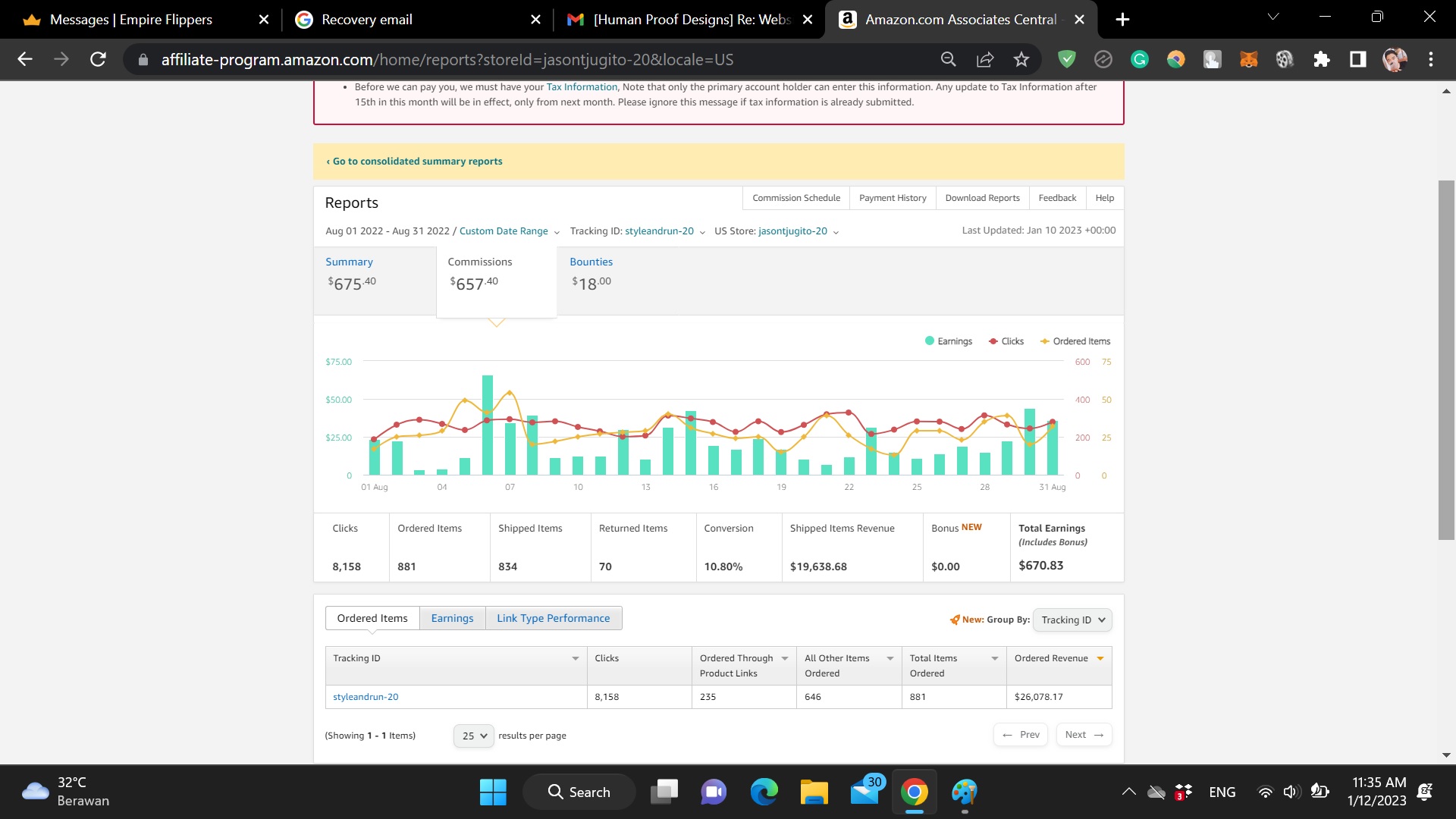
Task: Click the page vertical scrollbar thumb
Action: 1446,360
